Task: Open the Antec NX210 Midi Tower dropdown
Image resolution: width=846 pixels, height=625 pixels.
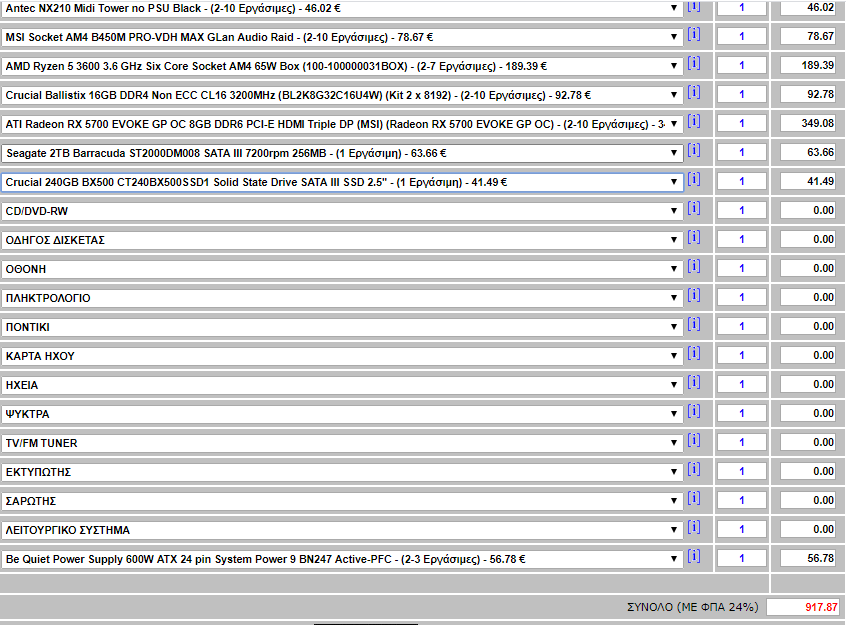Action: (x=342, y=8)
